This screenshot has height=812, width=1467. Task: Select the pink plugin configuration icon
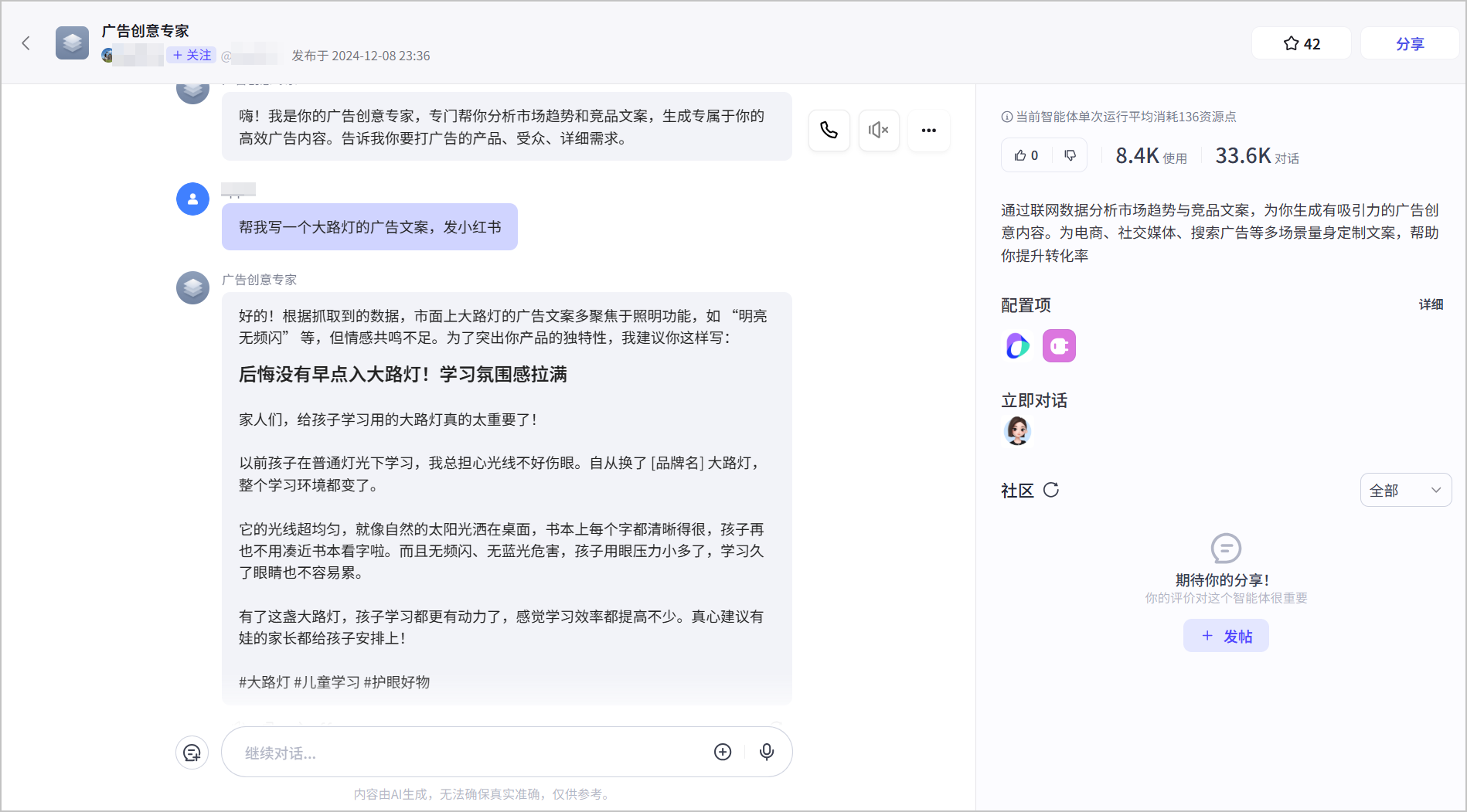click(x=1059, y=345)
